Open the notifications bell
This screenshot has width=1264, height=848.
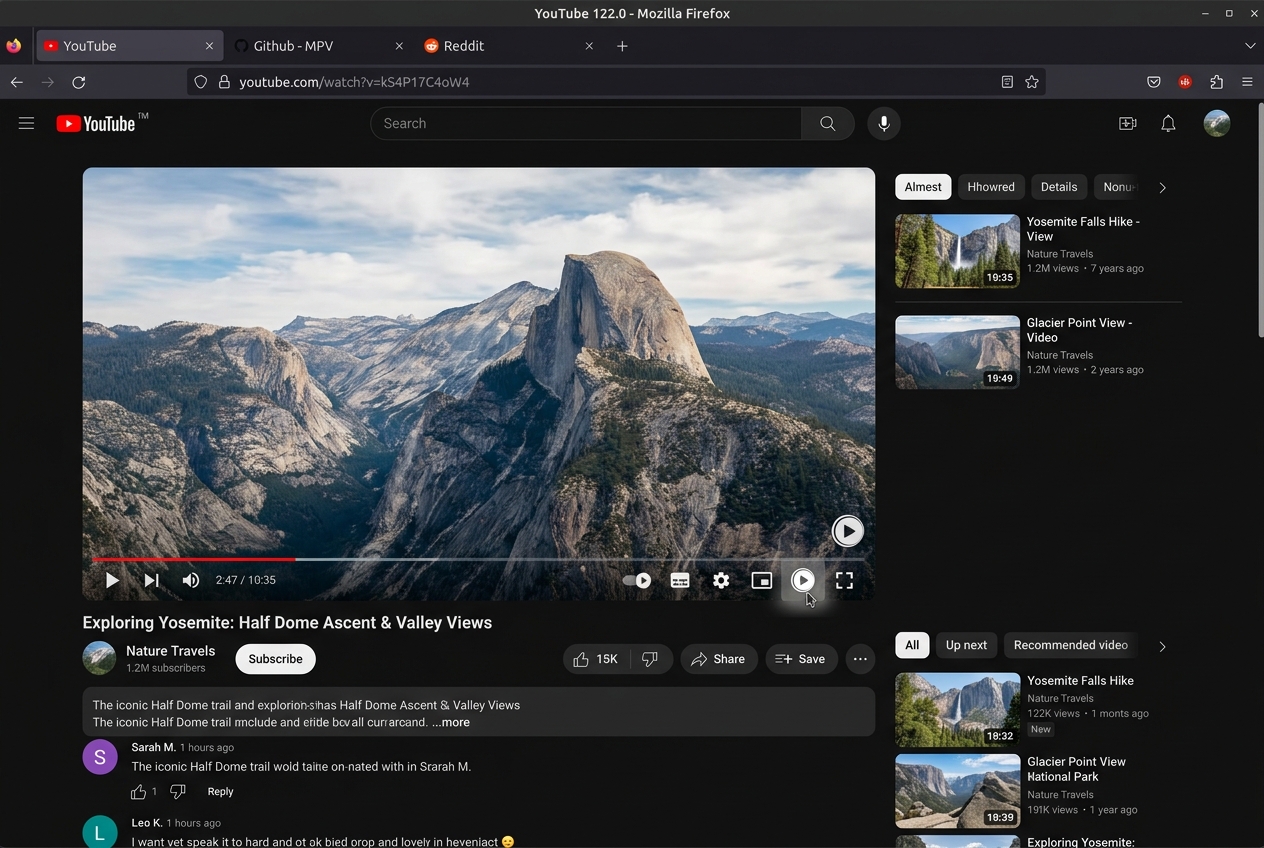coord(1168,123)
